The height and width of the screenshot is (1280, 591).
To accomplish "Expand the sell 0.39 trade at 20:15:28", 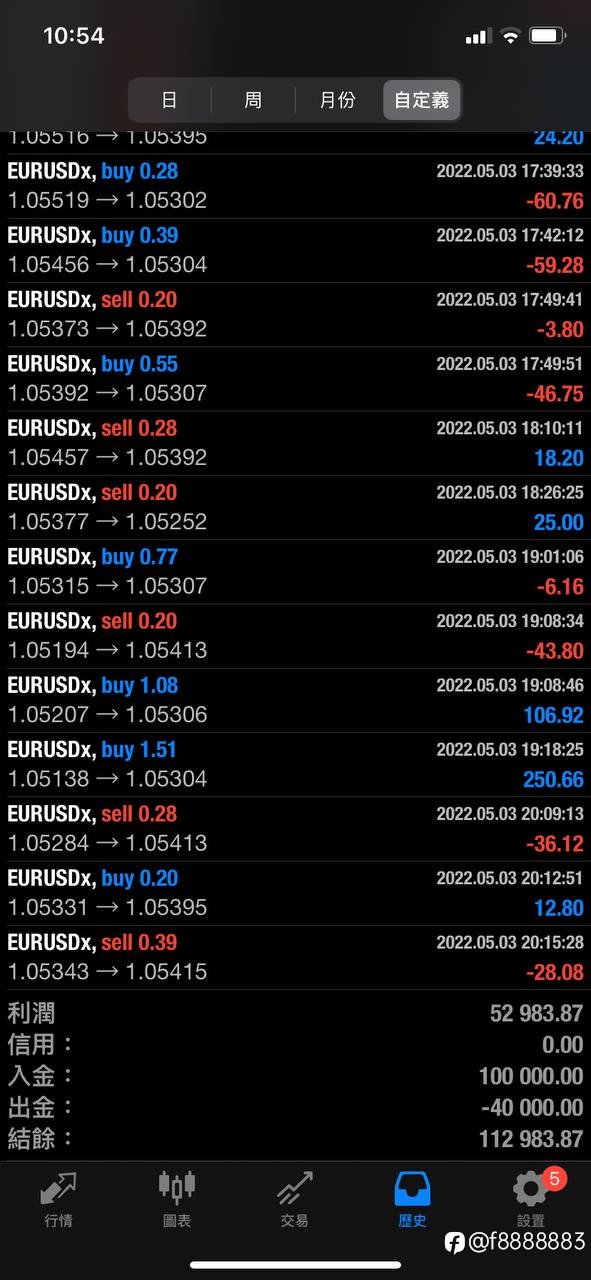I will 295,958.
